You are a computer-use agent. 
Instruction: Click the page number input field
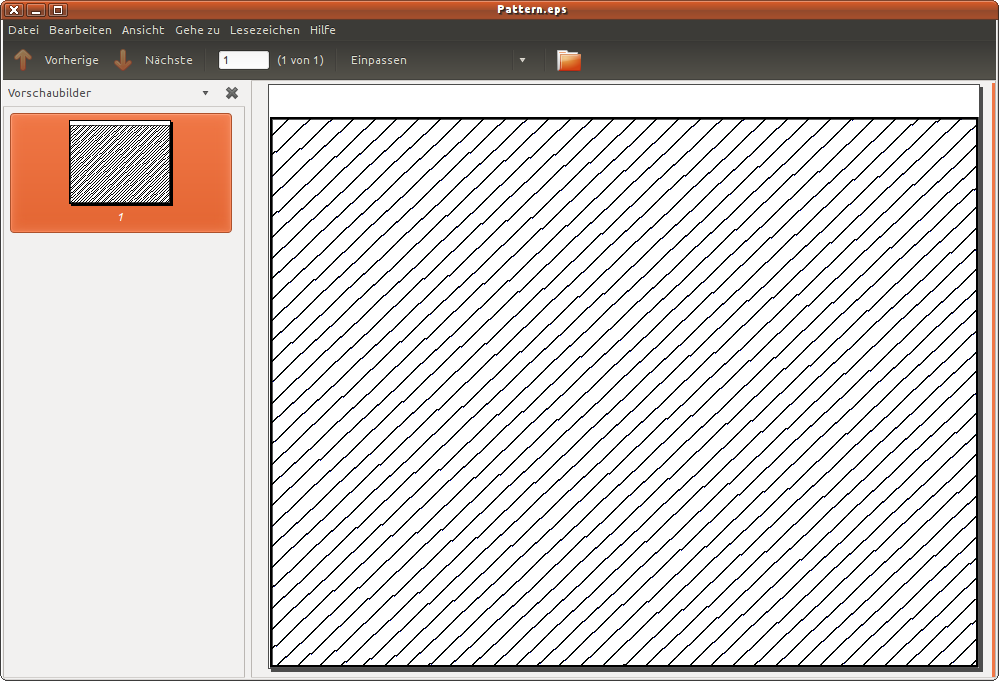(x=244, y=60)
